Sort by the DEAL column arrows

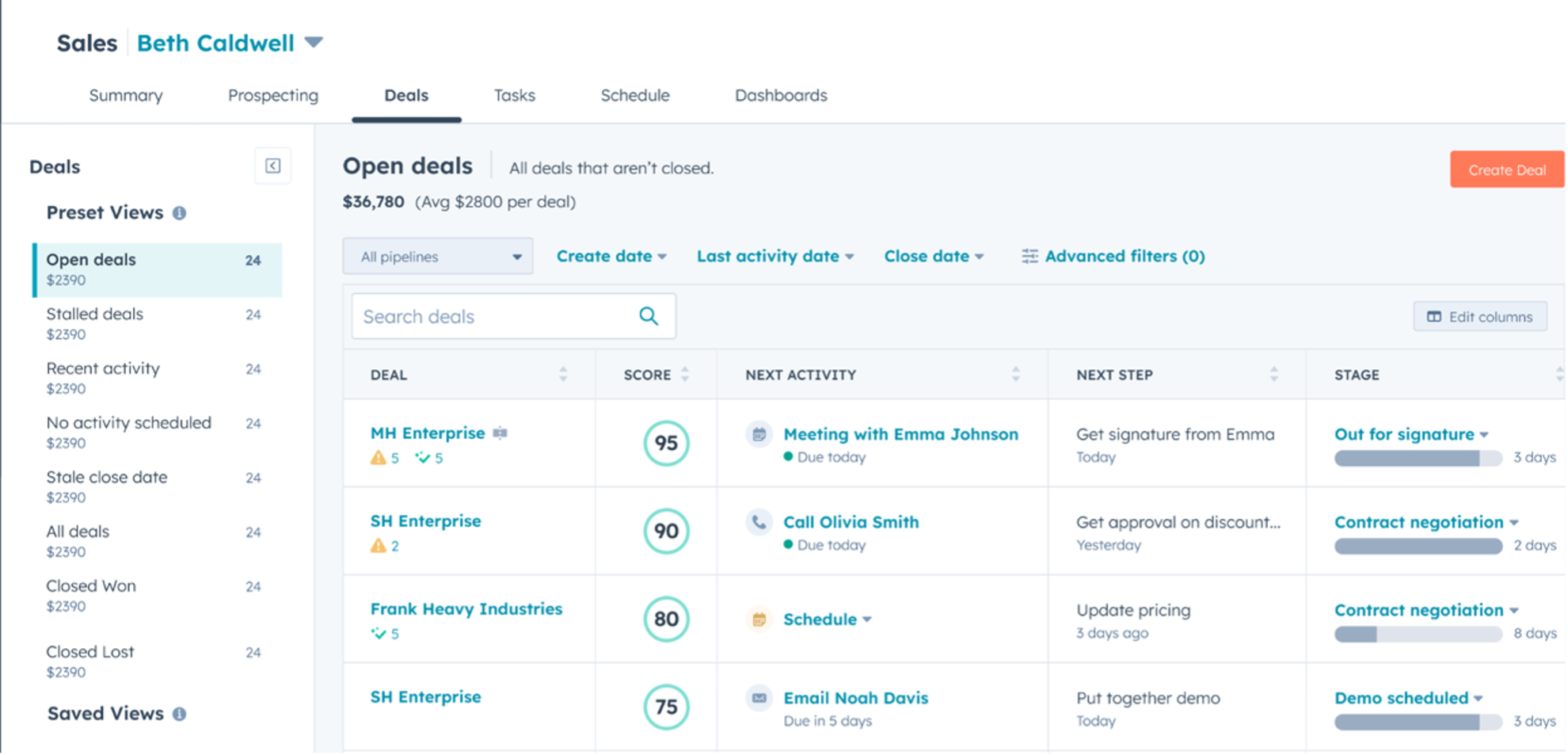pos(563,374)
